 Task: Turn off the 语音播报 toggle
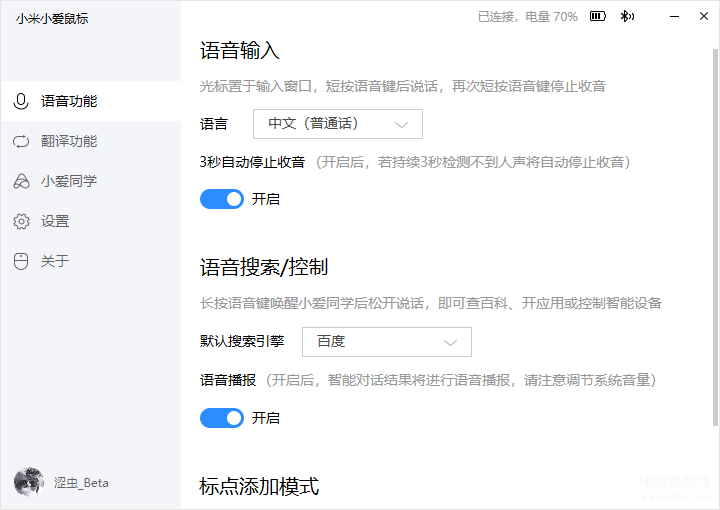coord(222,418)
